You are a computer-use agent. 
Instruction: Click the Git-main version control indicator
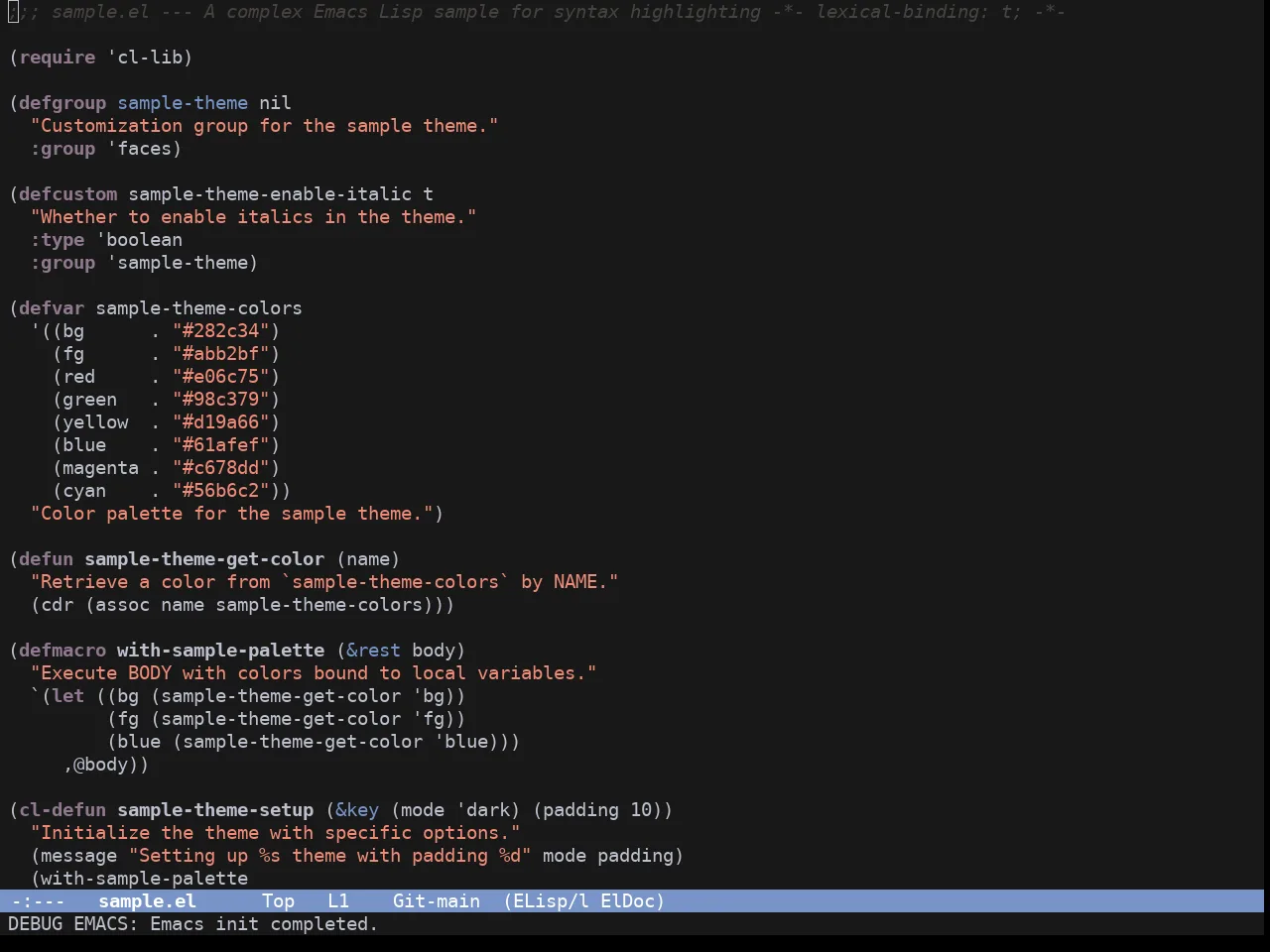point(437,900)
